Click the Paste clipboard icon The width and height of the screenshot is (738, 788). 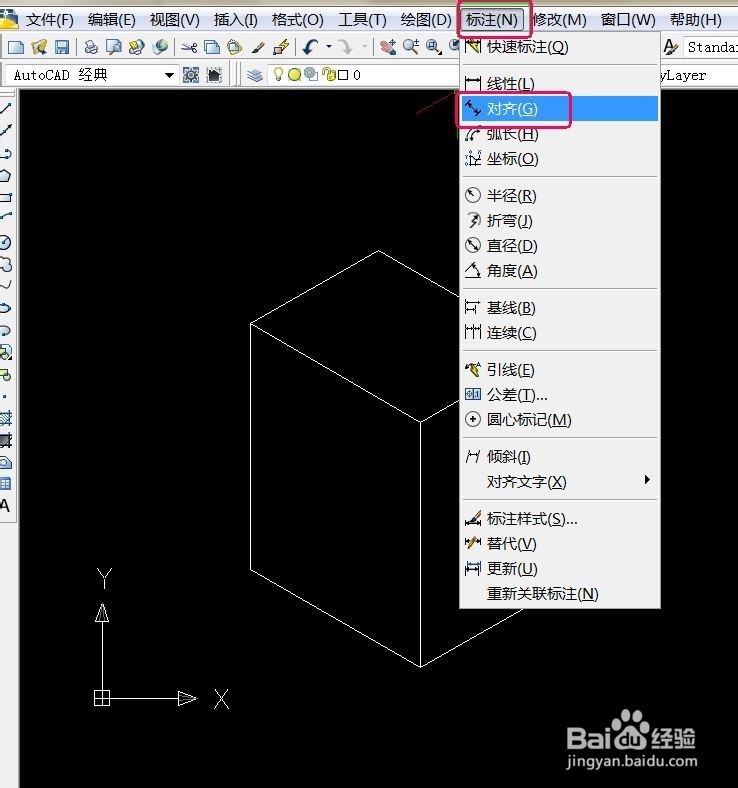pyautogui.click(x=235, y=47)
